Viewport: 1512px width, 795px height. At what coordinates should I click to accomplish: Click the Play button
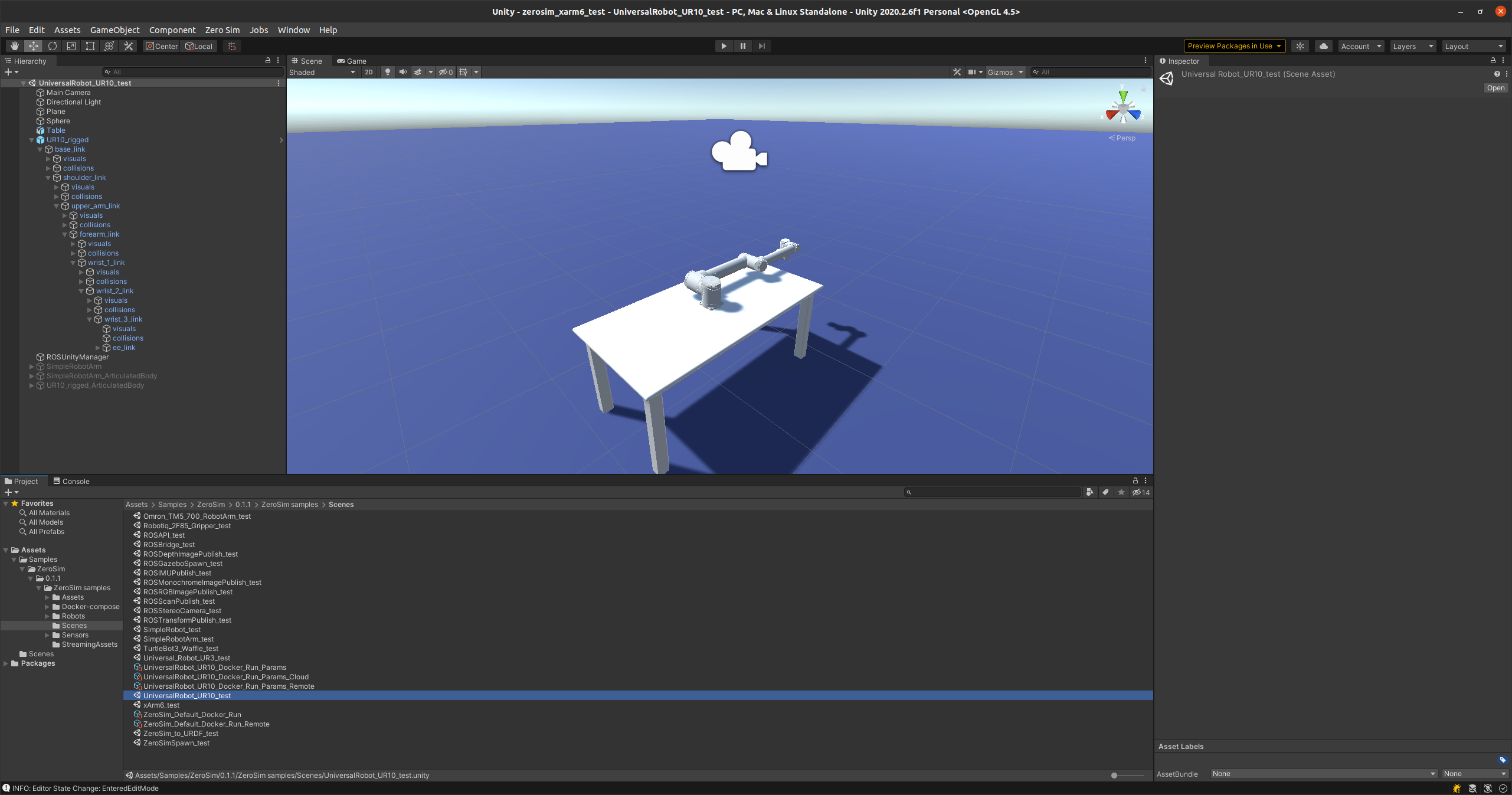pos(724,46)
